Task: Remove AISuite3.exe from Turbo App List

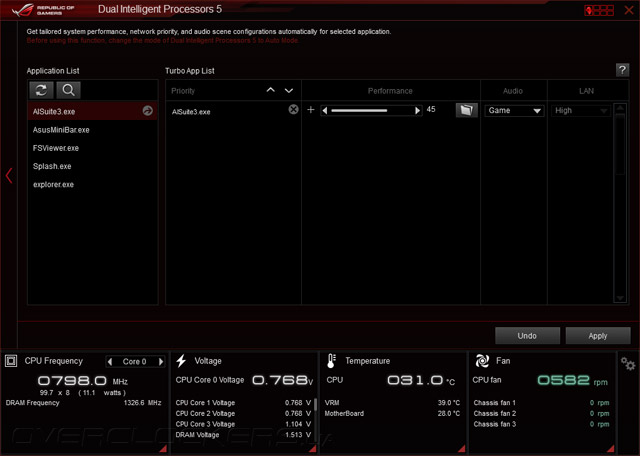Action: [293, 109]
